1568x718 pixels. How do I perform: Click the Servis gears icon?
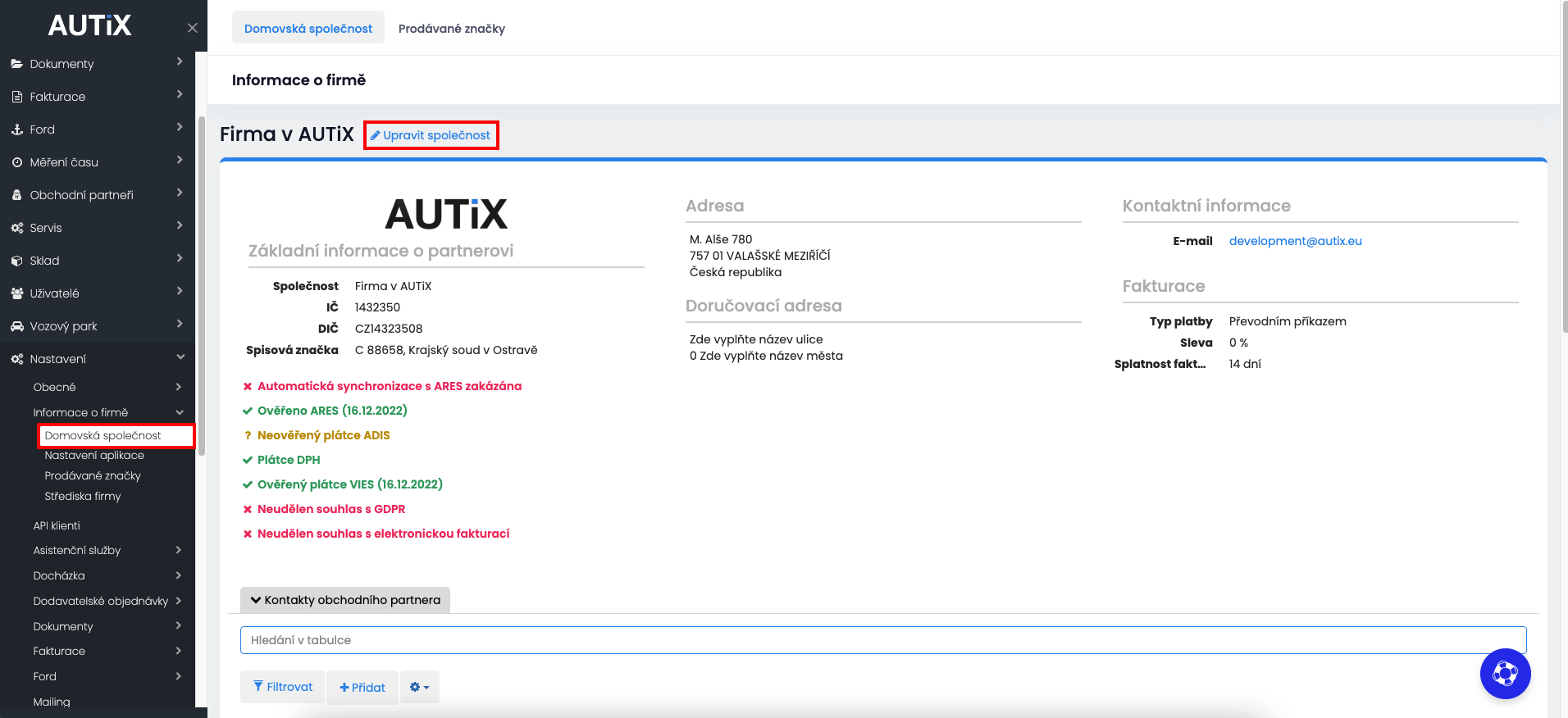pyautogui.click(x=16, y=228)
